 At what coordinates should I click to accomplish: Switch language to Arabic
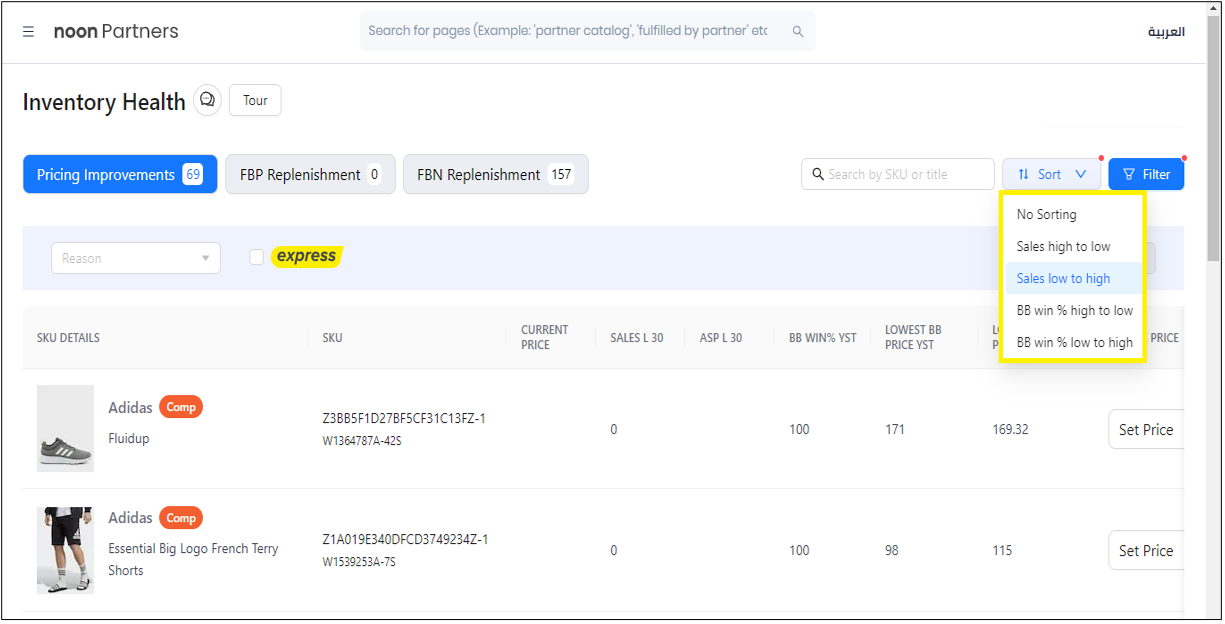[x=1165, y=32]
